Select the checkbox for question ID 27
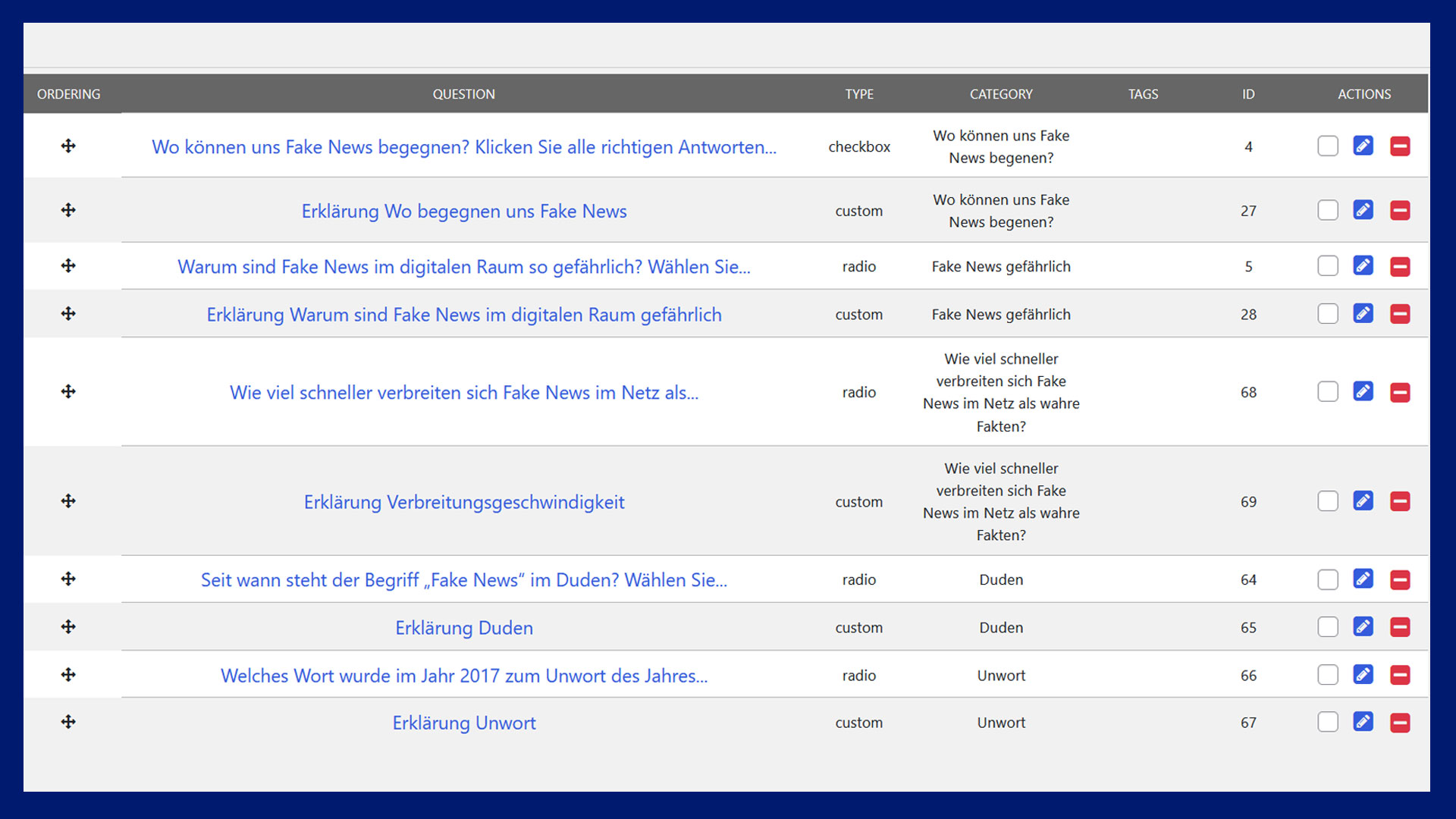The width and height of the screenshot is (1456, 819). (1328, 210)
